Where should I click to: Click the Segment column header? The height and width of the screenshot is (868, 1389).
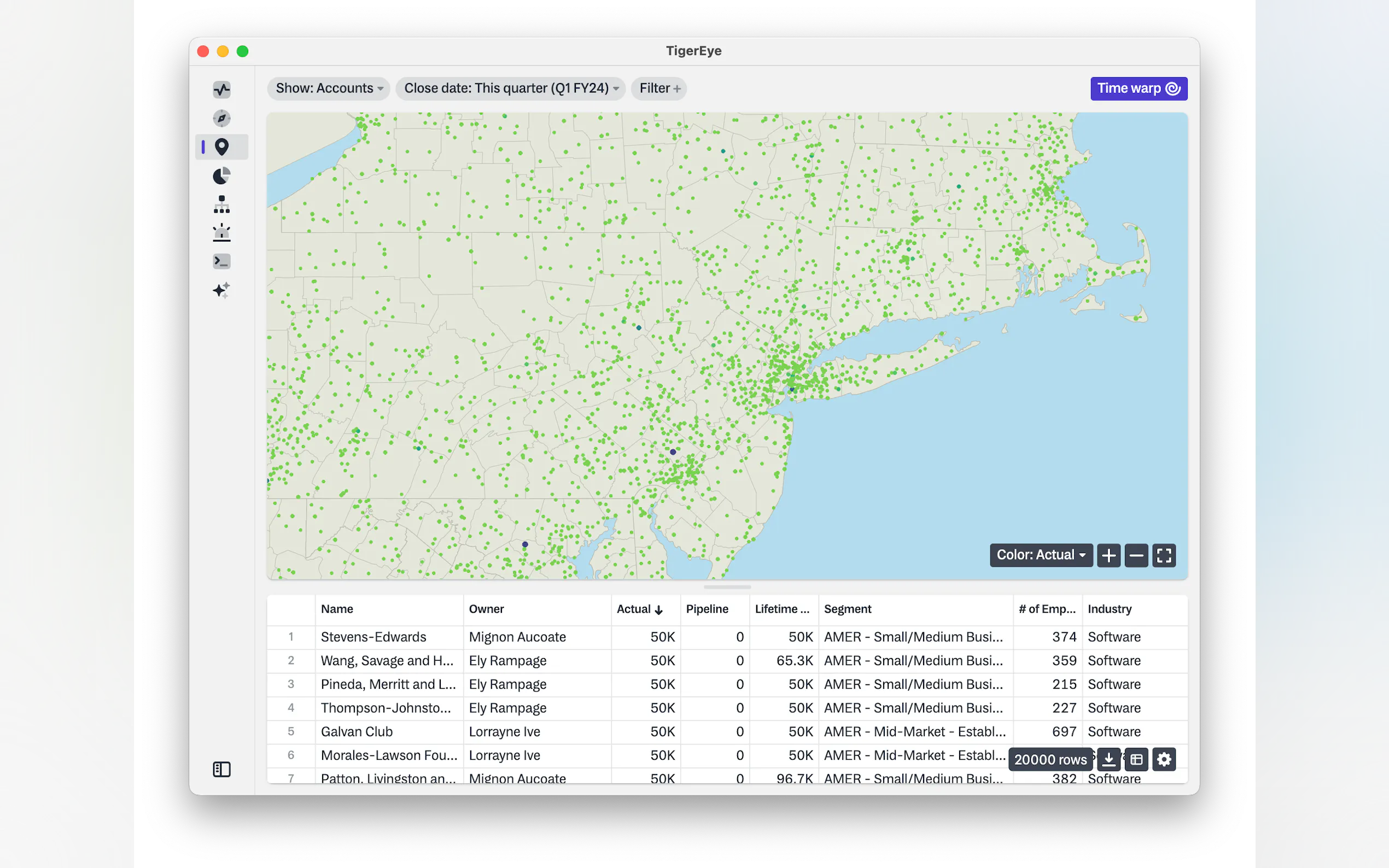[848, 609]
